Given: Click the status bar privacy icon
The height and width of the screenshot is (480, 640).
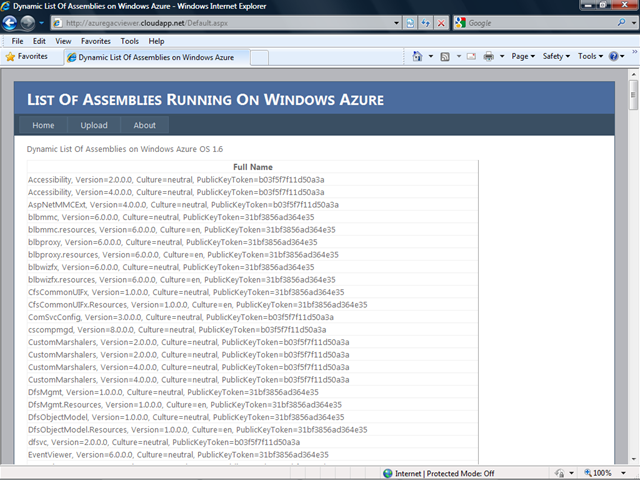Looking at the screenshot, I should (x=560, y=473).
